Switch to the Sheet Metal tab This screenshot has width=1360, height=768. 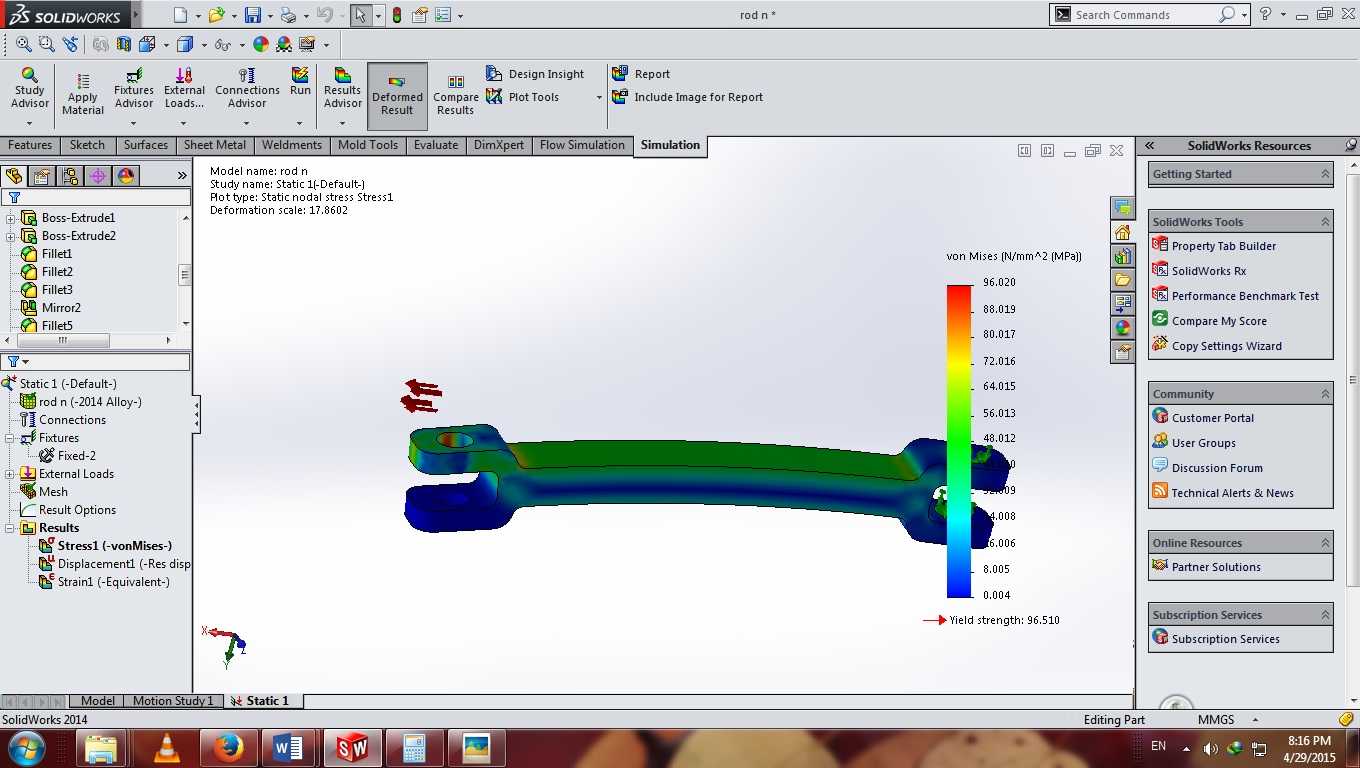pos(215,145)
